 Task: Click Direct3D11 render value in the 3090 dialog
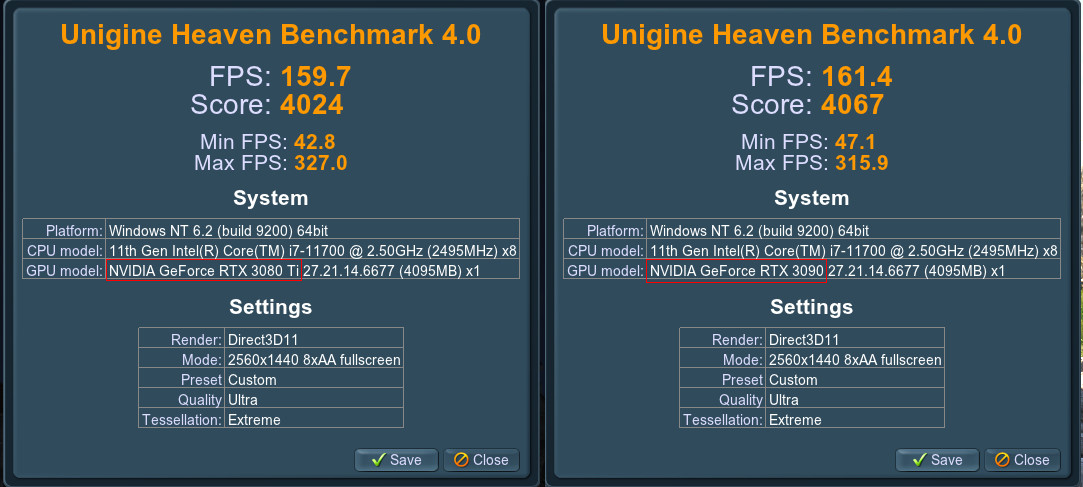coord(803,340)
